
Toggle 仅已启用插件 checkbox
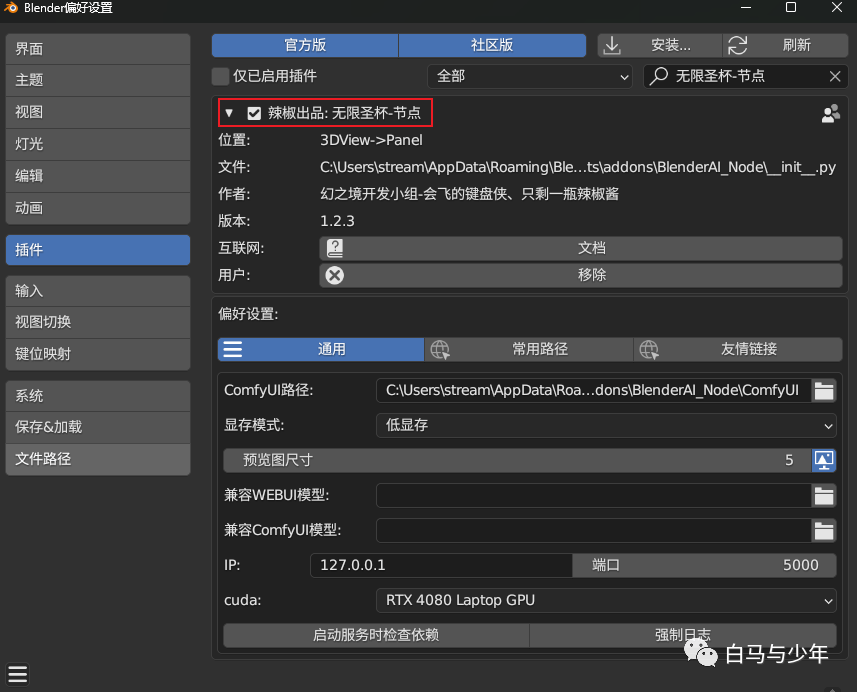tap(220, 76)
